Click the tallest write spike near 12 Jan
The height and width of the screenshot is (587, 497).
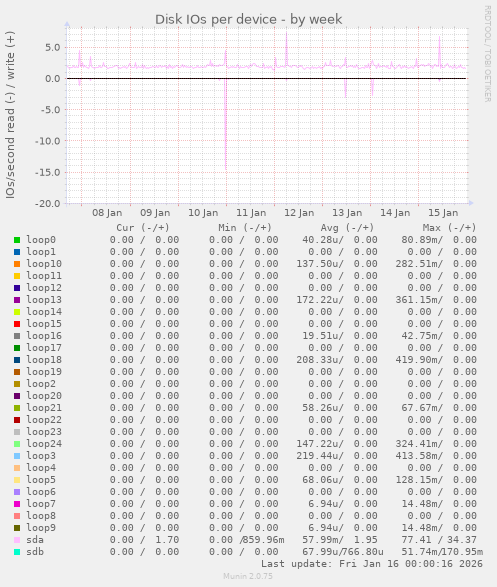tap(287, 49)
